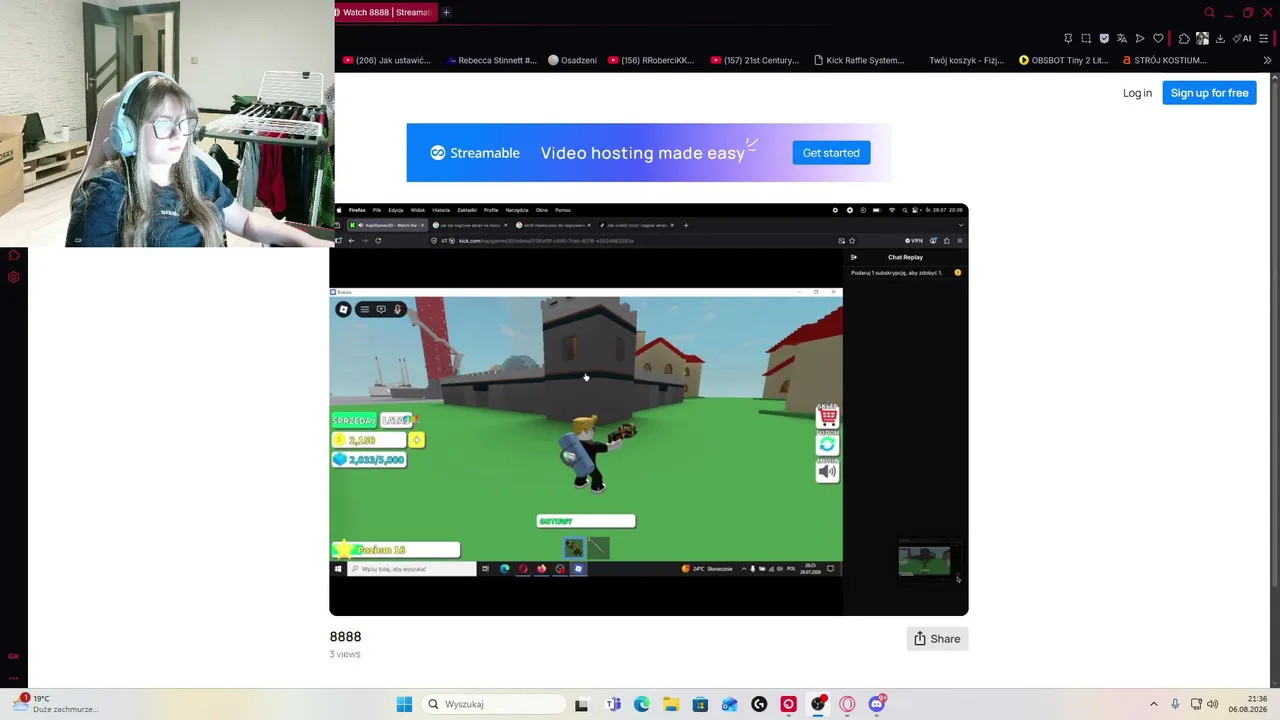Open the 'Rebecca Stinnett #...' bookmark

point(491,60)
